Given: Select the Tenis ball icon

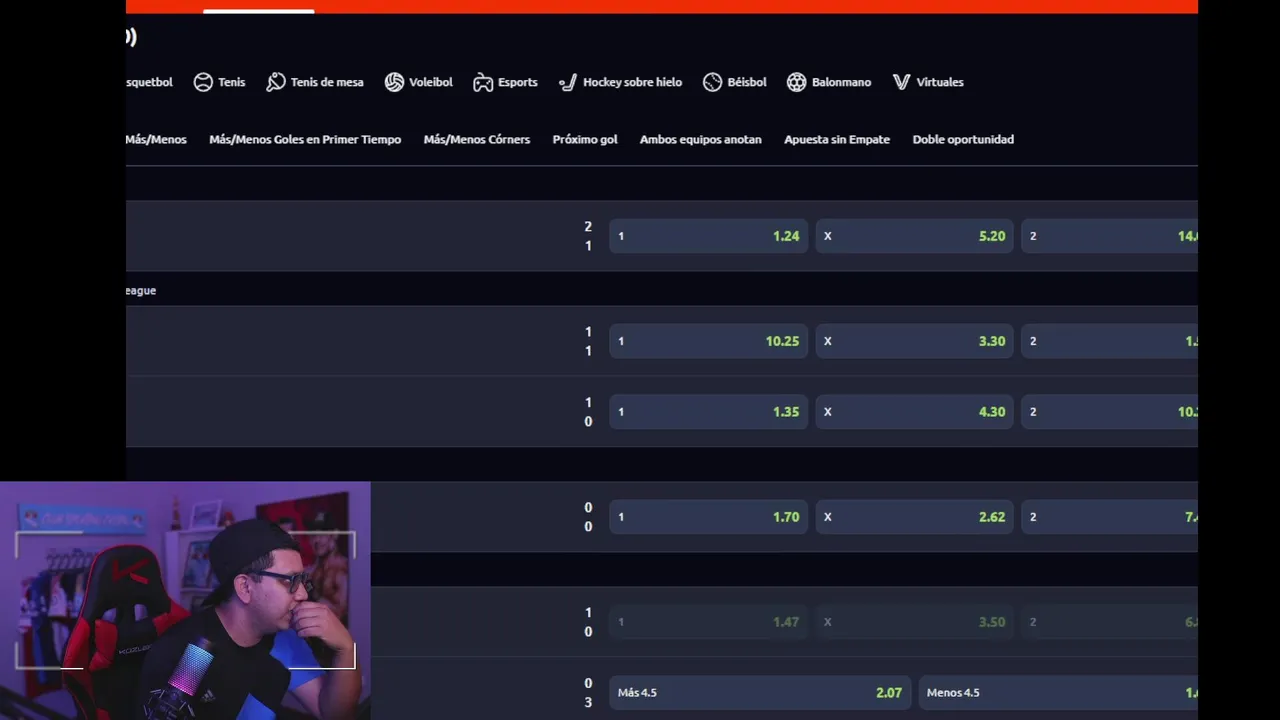Looking at the screenshot, I should click(203, 82).
